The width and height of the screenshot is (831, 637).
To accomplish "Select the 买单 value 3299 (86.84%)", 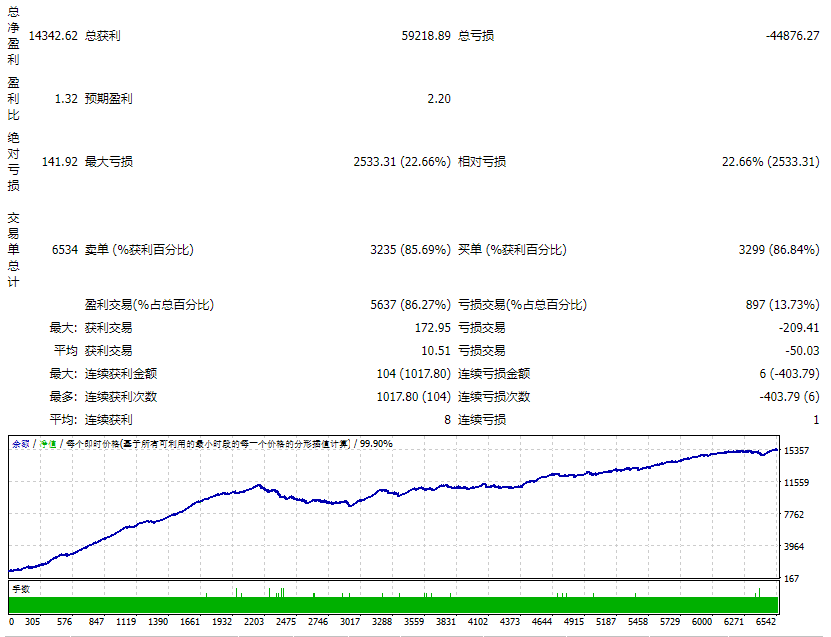I will [x=778, y=250].
